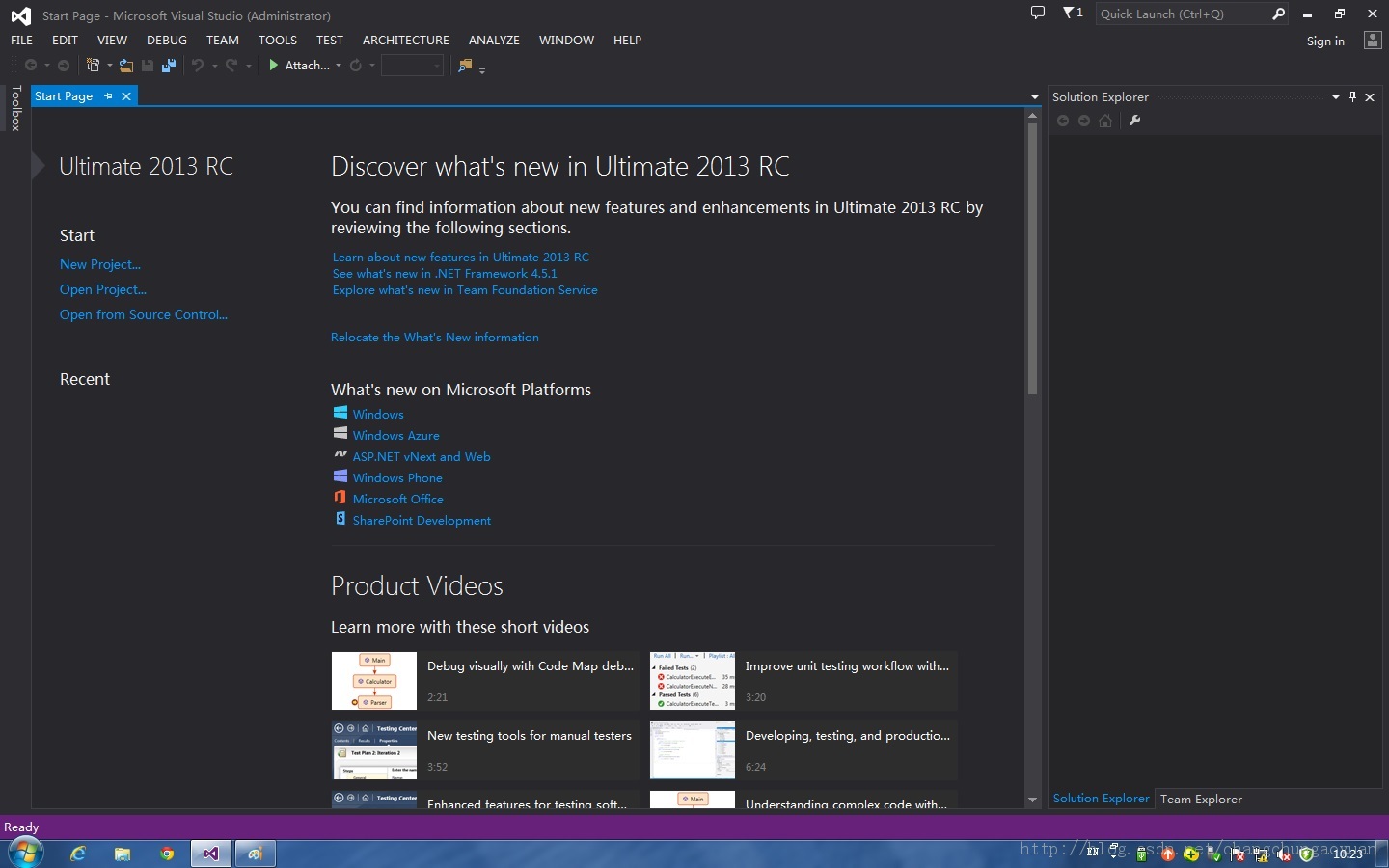Click Start Page vertical scrollbar thumb
This screenshot has width=1389, height=868.
click(x=1032, y=258)
